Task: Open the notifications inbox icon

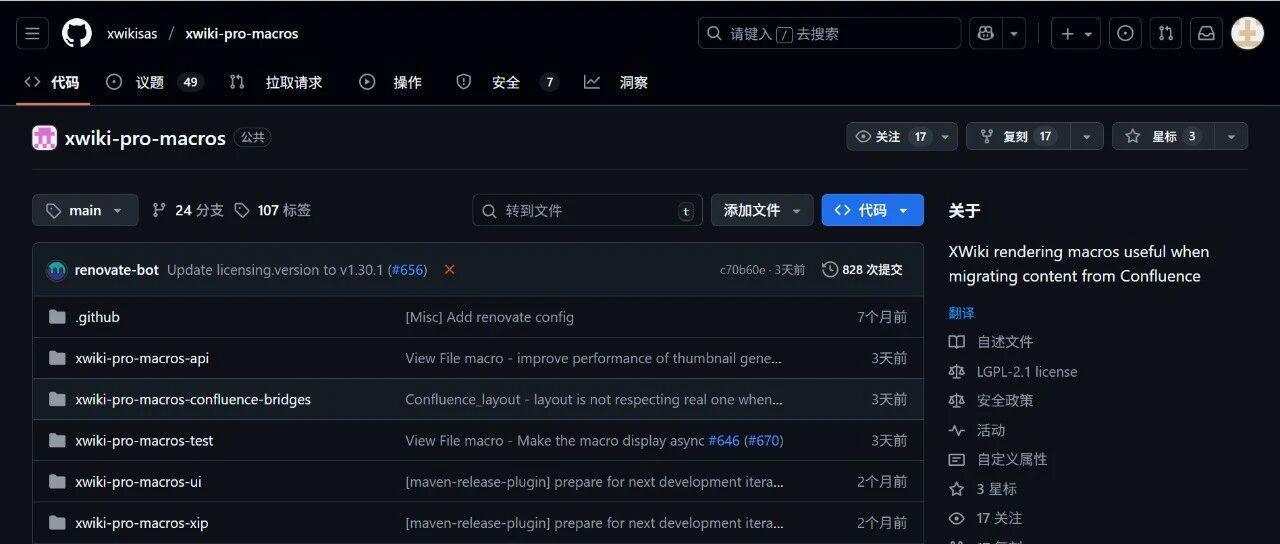Action: (x=1207, y=33)
